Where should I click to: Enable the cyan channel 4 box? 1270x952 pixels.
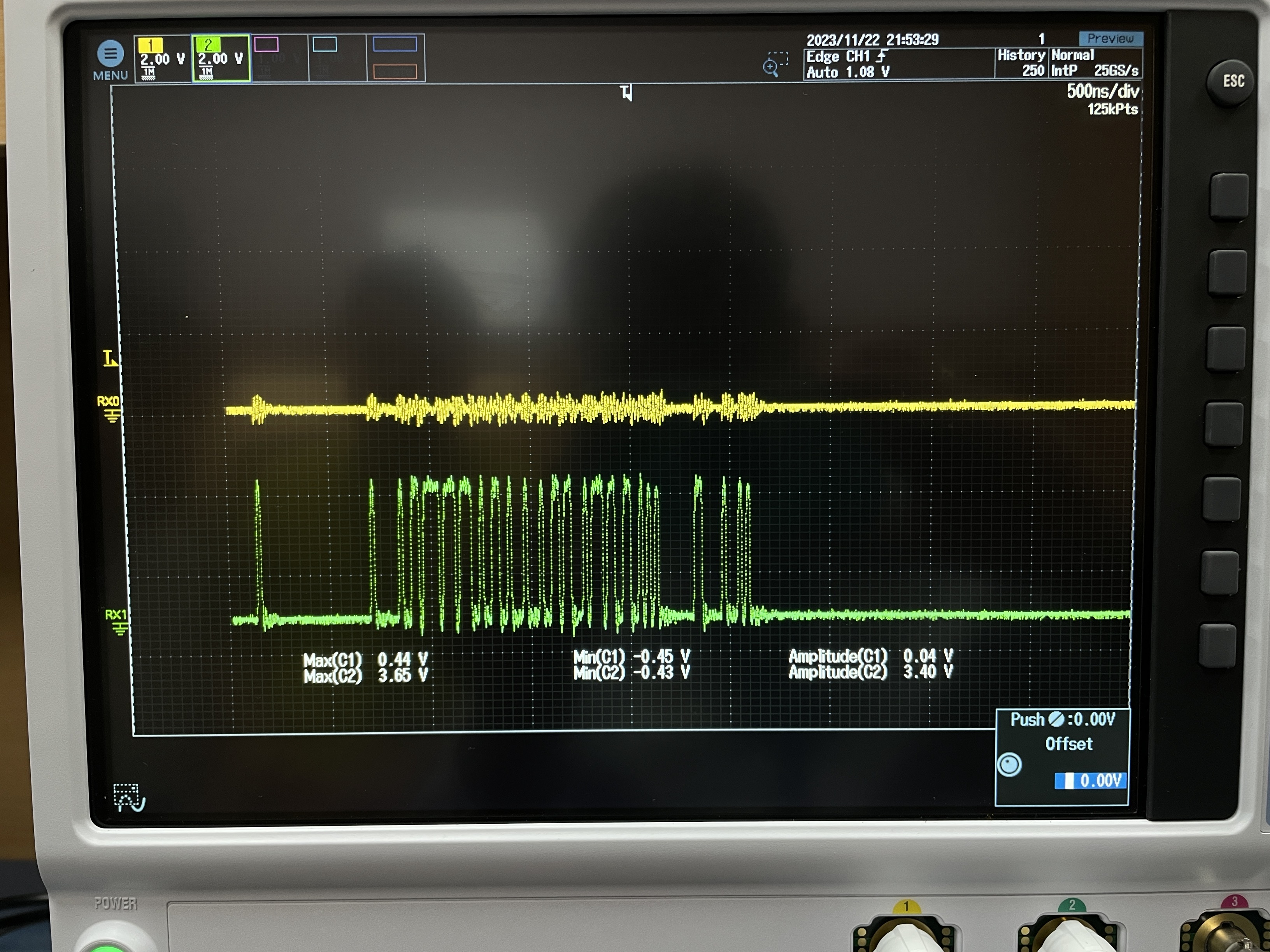pos(338,59)
